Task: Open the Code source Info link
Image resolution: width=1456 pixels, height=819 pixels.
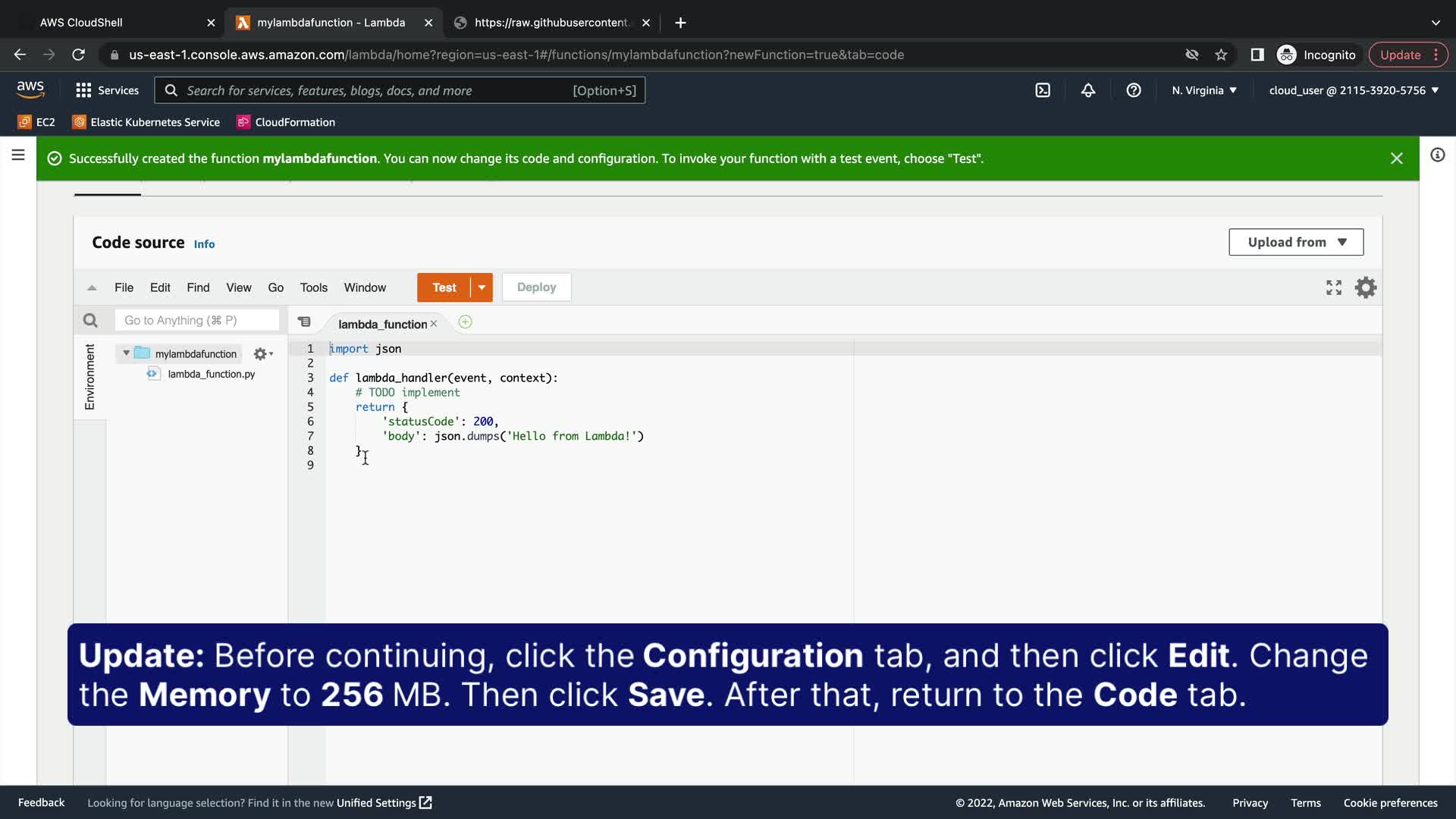Action: [x=204, y=244]
